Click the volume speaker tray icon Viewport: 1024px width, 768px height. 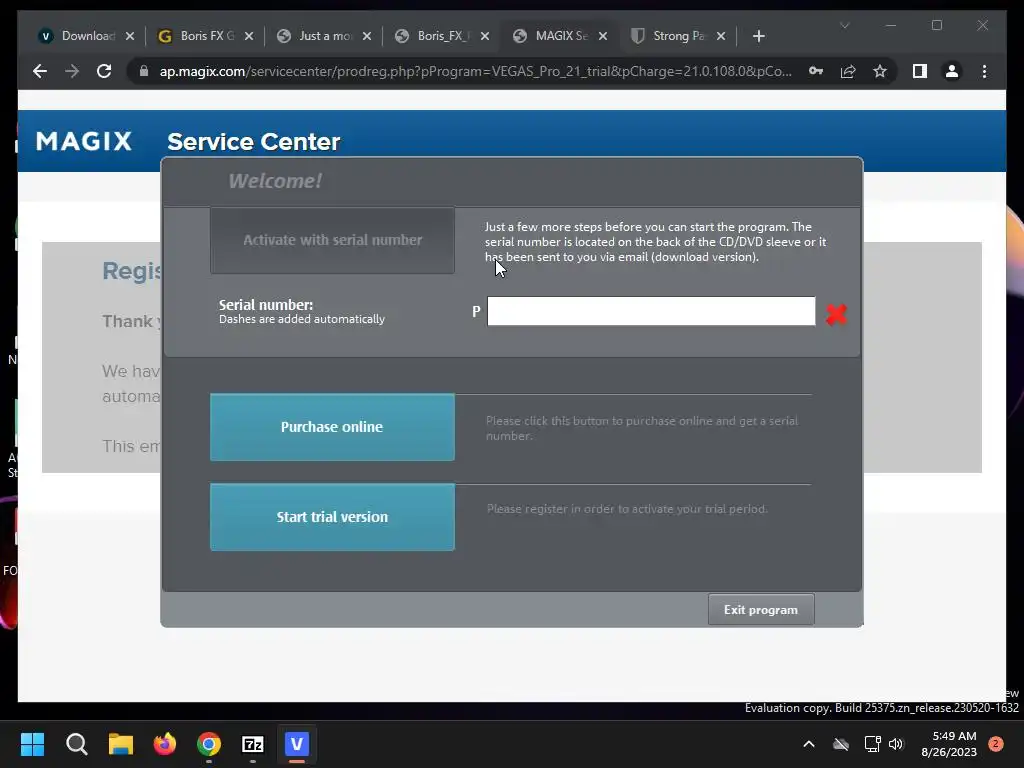tap(896, 744)
